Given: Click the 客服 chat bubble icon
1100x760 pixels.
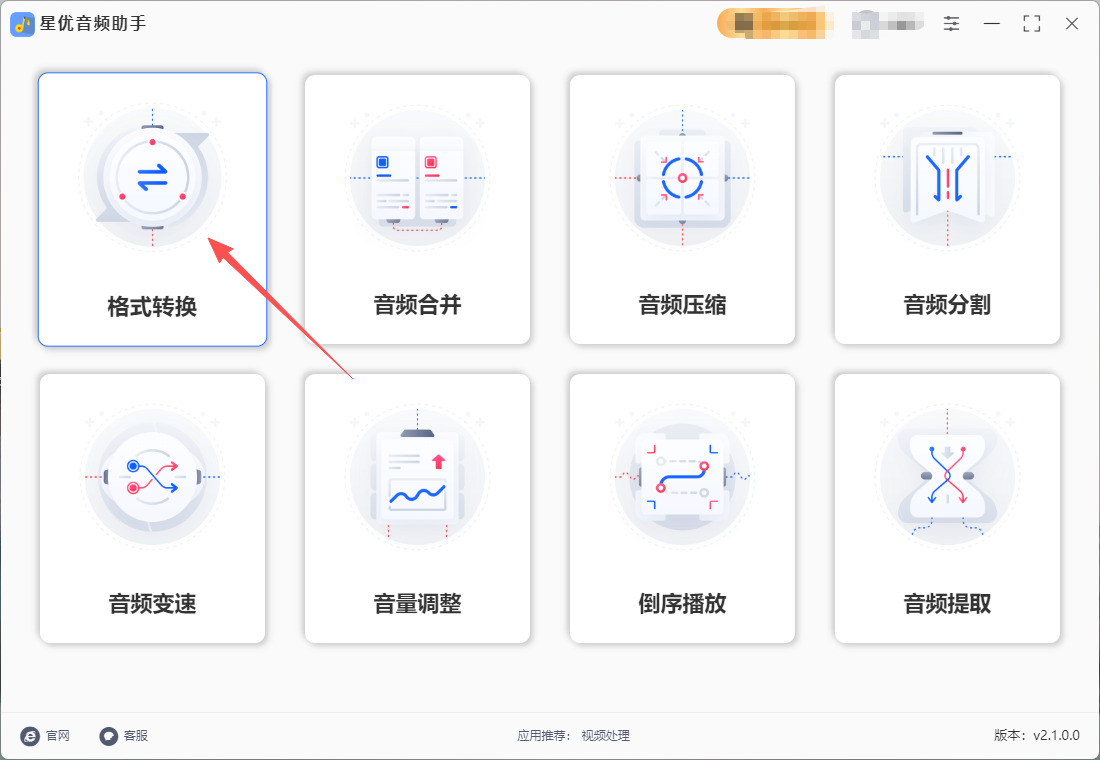Looking at the screenshot, I should pos(108,735).
